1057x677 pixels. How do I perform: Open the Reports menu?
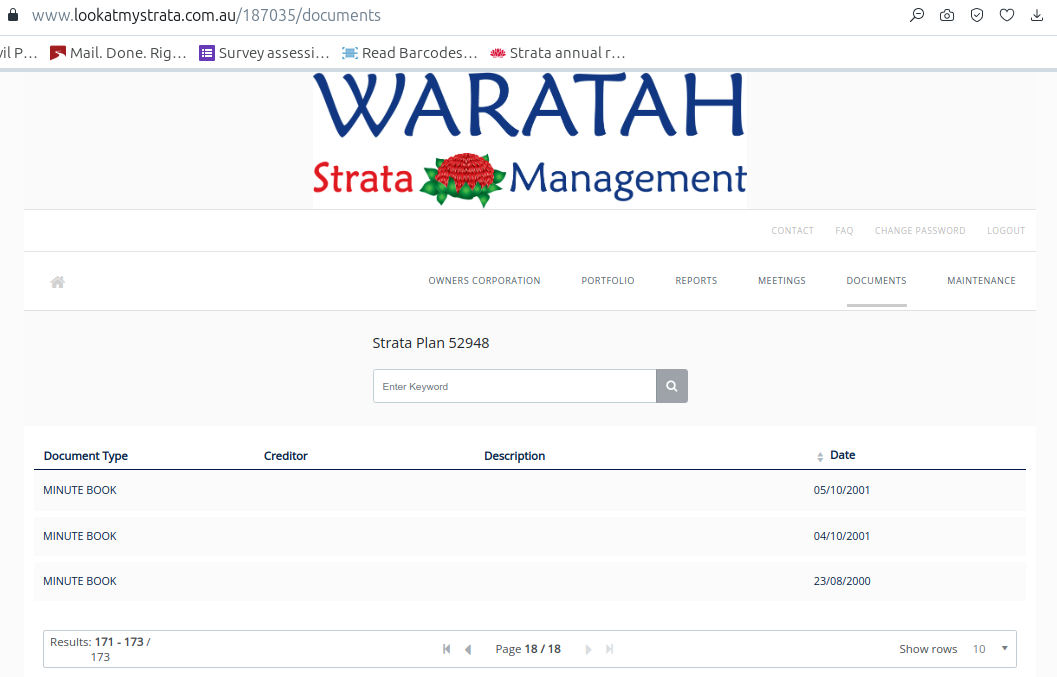click(696, 281)
